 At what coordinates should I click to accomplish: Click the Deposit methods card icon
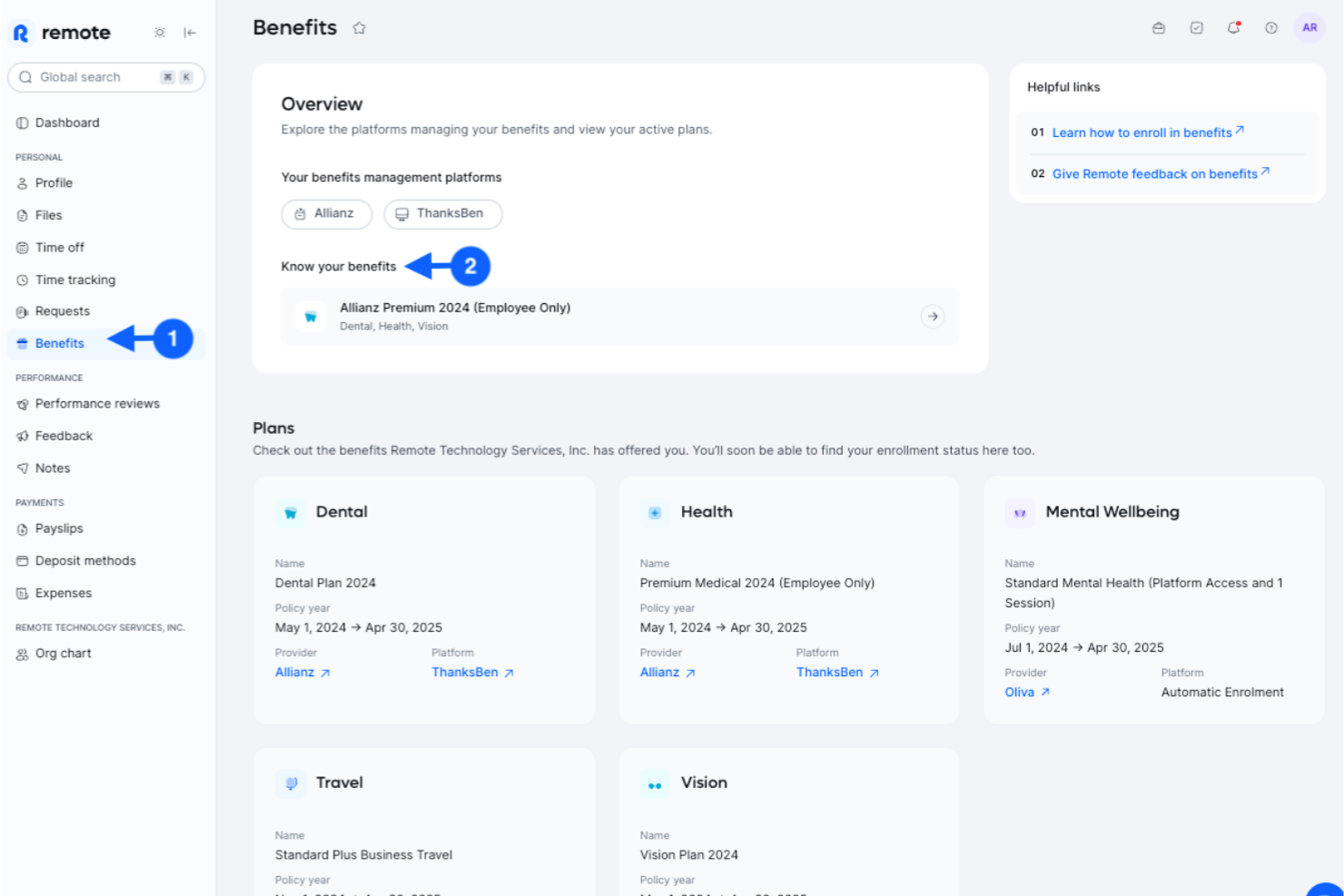[x=23, y=561]
